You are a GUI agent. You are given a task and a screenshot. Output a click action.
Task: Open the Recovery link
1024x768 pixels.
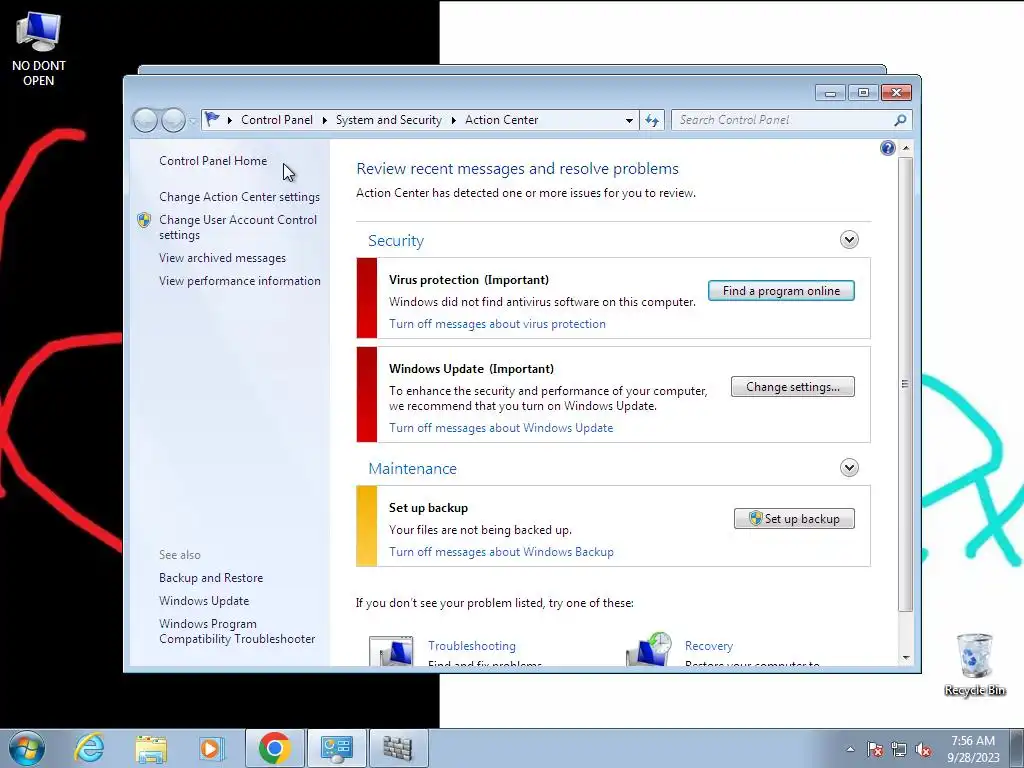pyautogui.click(x=709, y=646)
